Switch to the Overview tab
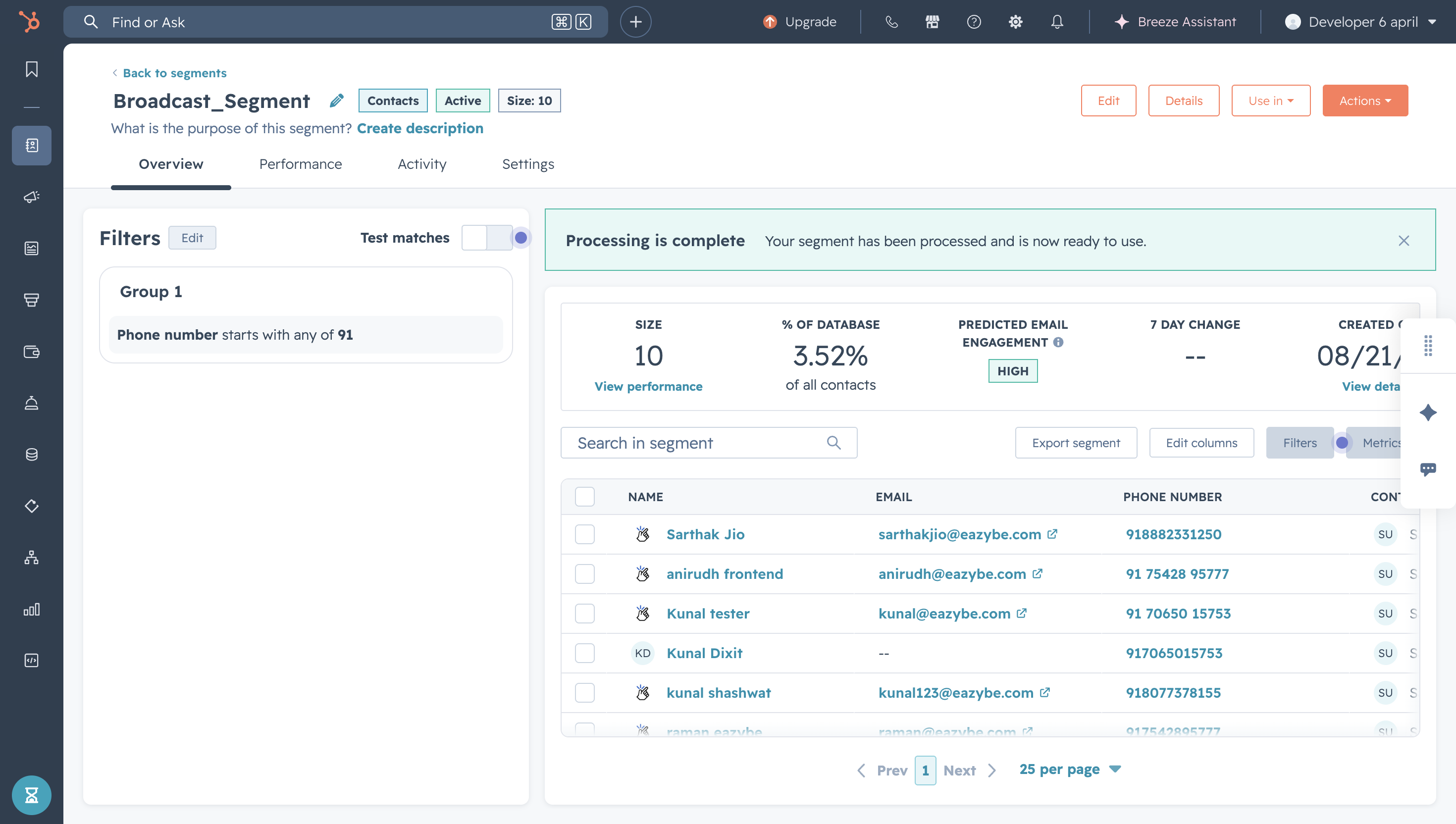The image size is (1456, 824). tap(171, 164)
